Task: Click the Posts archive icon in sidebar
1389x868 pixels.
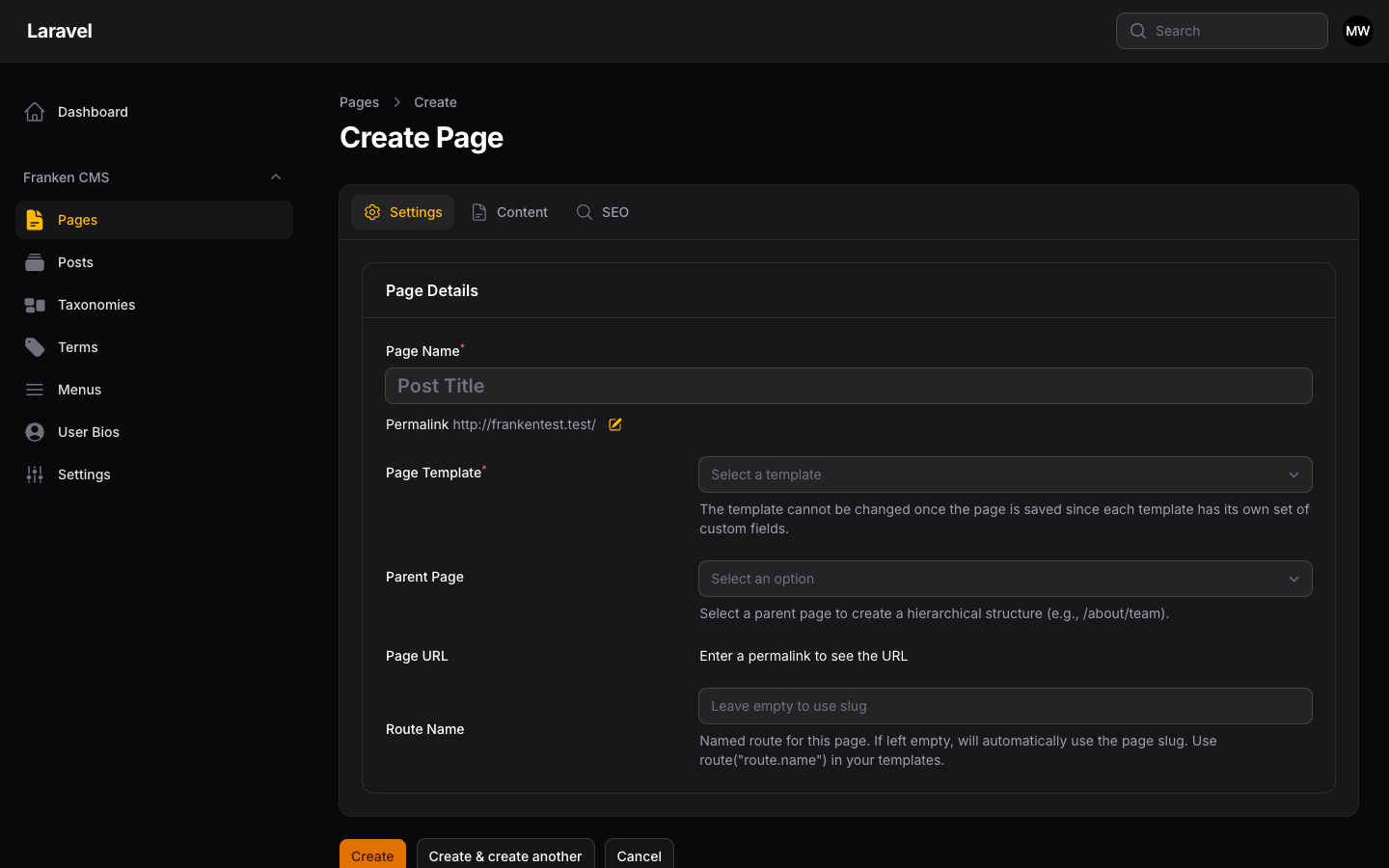Action: pyautogui.click(x=35, y=262)
